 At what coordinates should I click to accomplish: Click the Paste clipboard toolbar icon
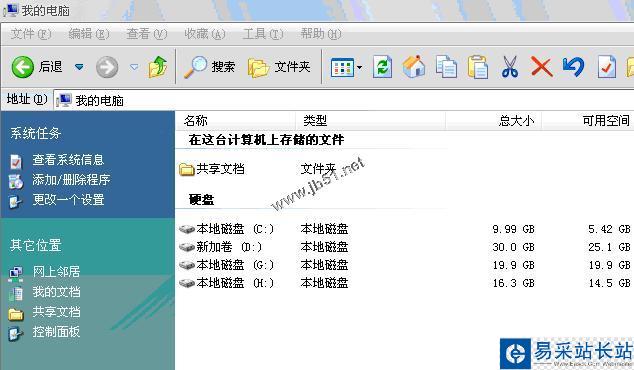coord(478,67)
